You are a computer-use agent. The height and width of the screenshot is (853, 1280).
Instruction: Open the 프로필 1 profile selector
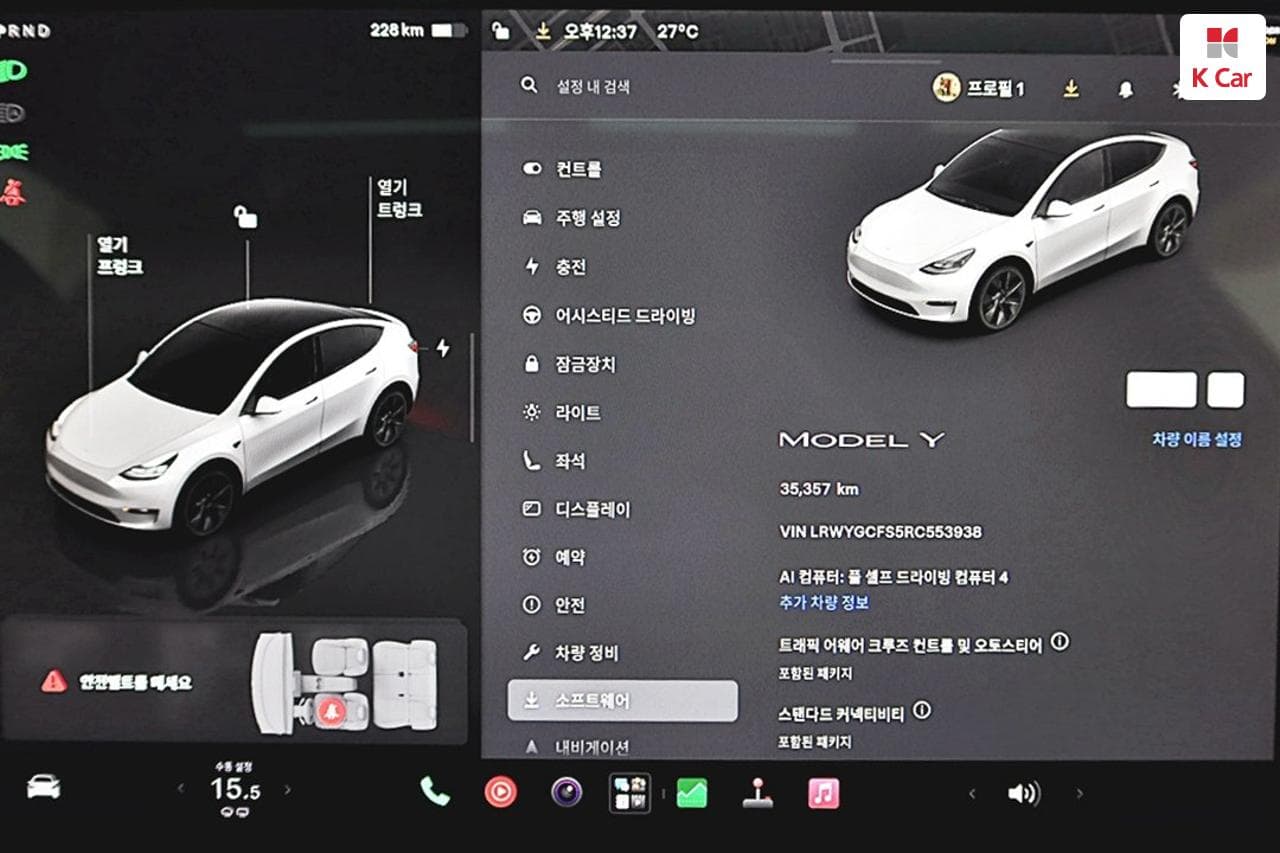coord(979,88)
